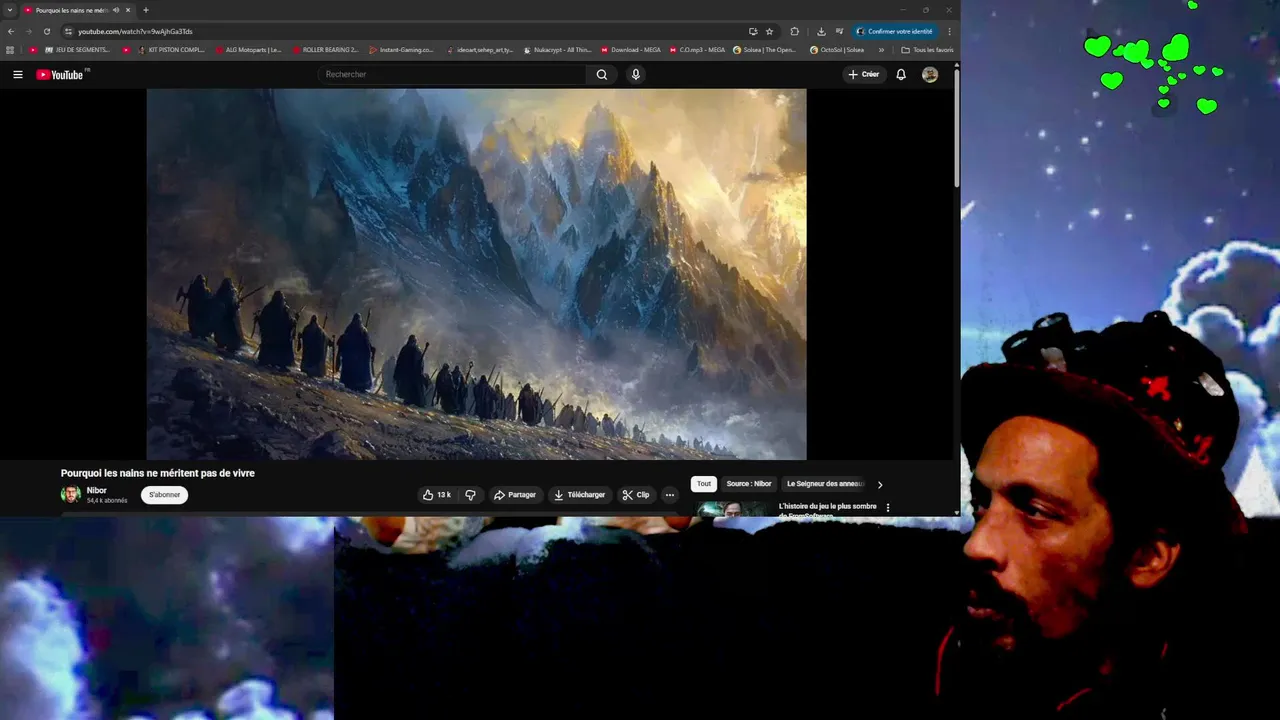Activate voice search microphone
This screenshot has width=1280, height=720.
pos(635,75)
